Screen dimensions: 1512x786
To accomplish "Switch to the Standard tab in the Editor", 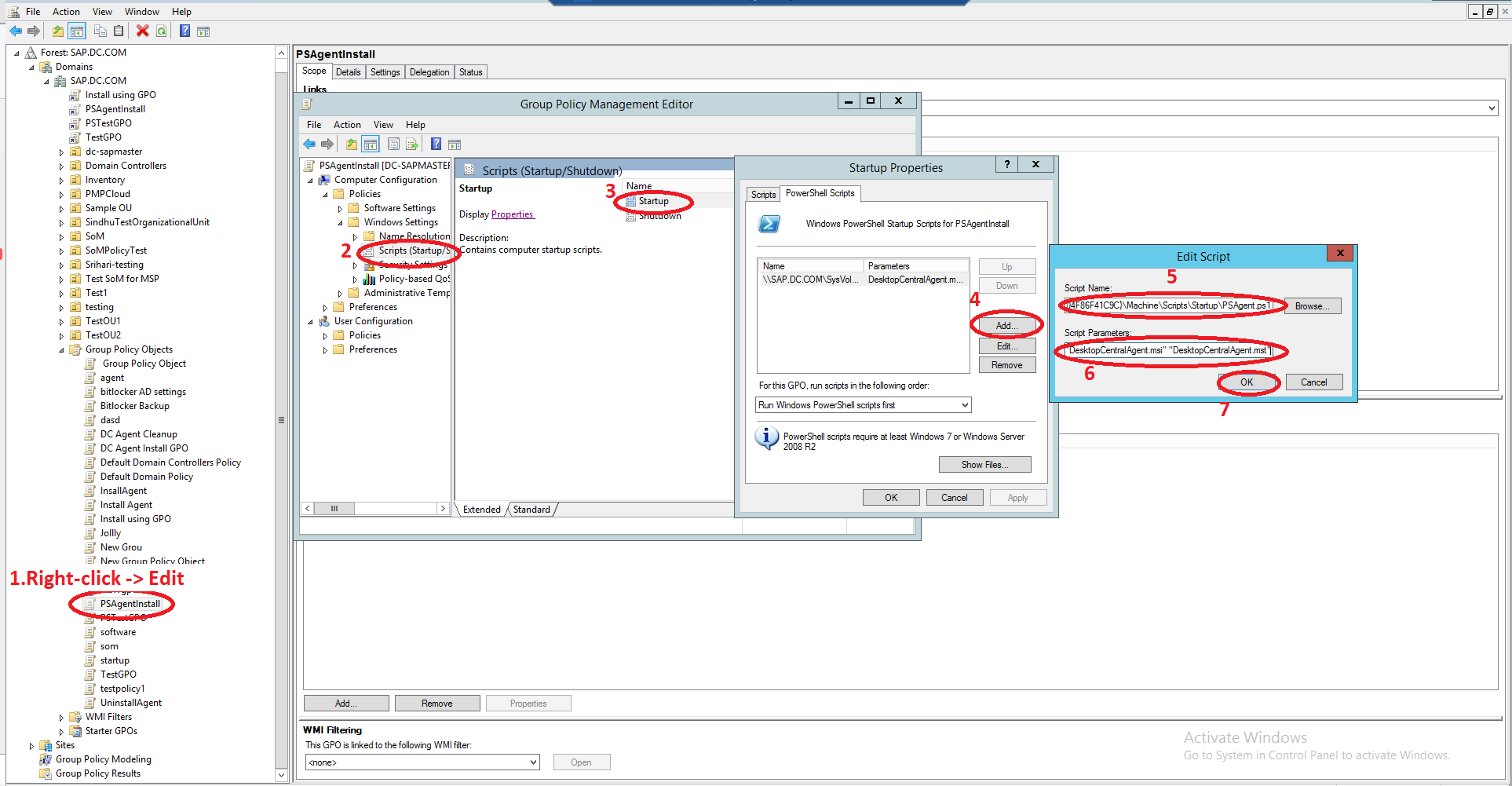I will 531,510.
